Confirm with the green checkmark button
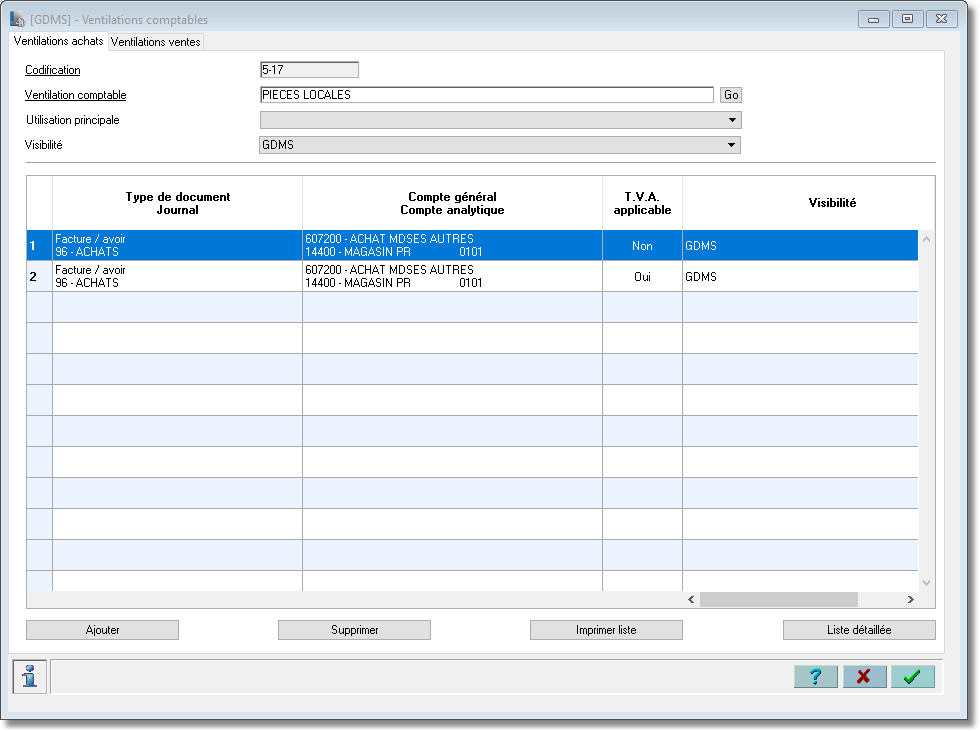The width and height of the screenshot is (980, 732). coord(912,676)
